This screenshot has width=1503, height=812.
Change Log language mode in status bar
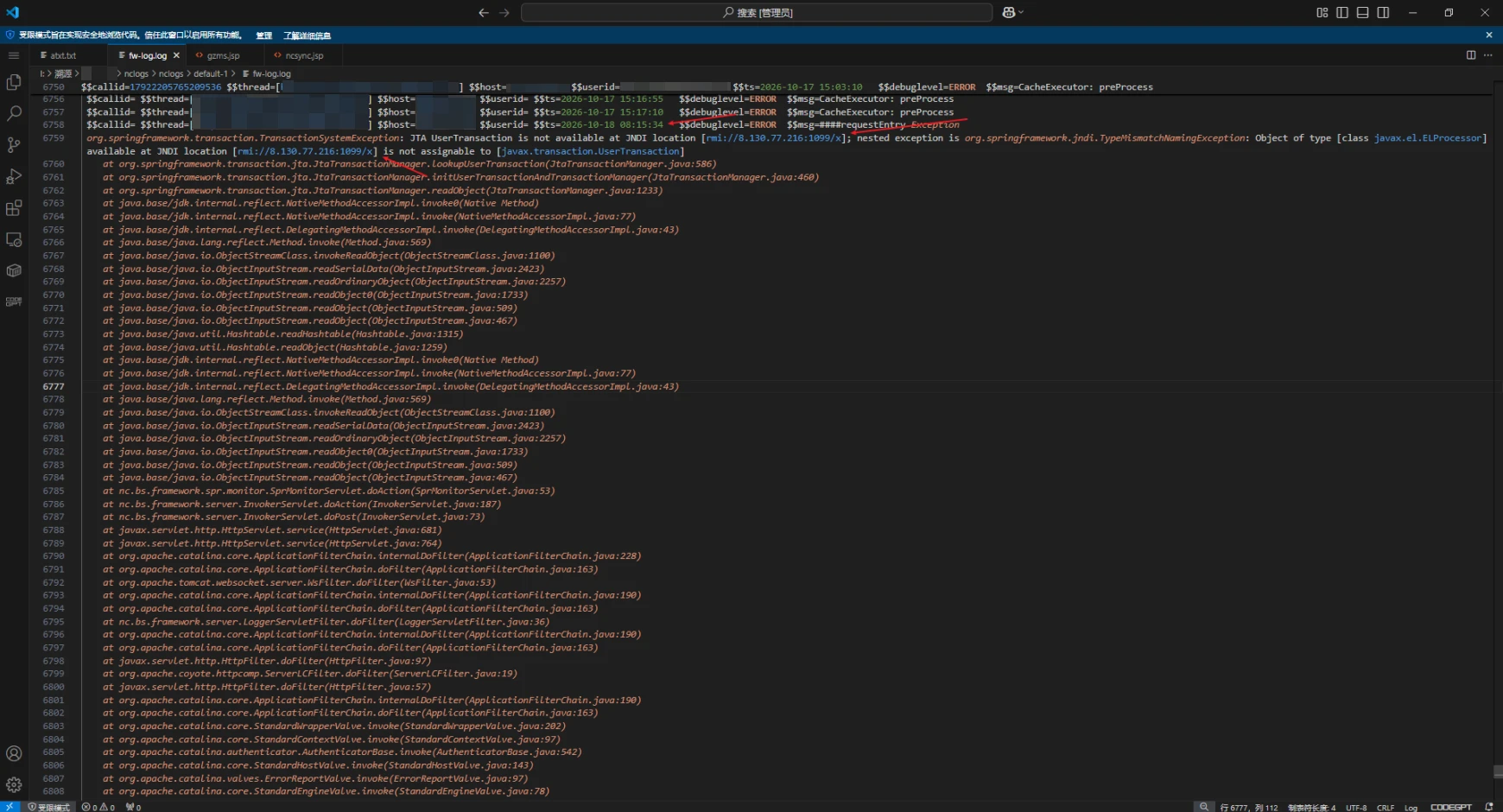coord(1411,807)
